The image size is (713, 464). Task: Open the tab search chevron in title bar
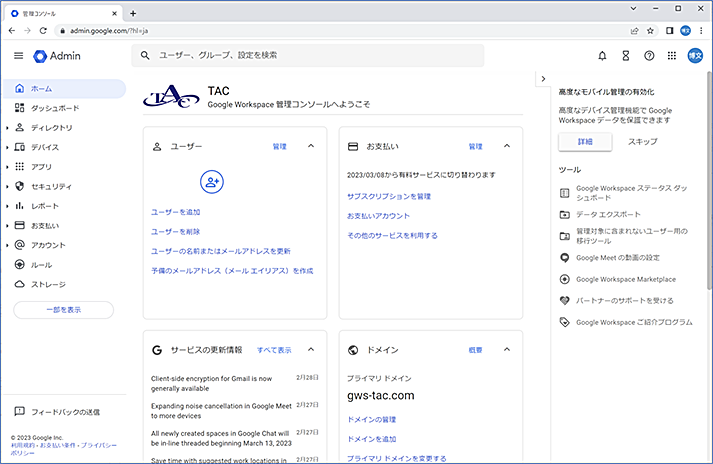pyautogui.click(x=633, y=8)
